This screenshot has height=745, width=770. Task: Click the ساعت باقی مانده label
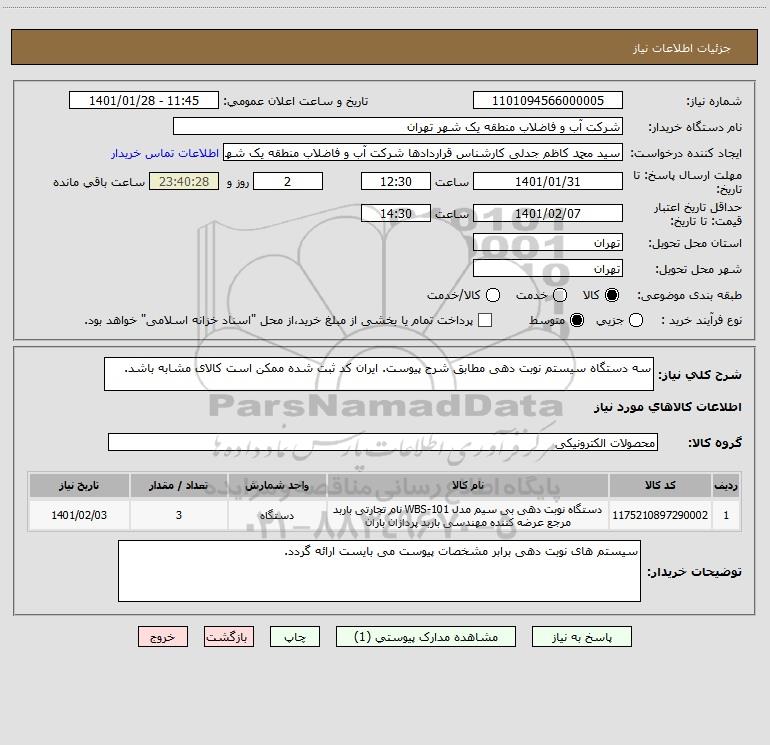pos(99,182)
